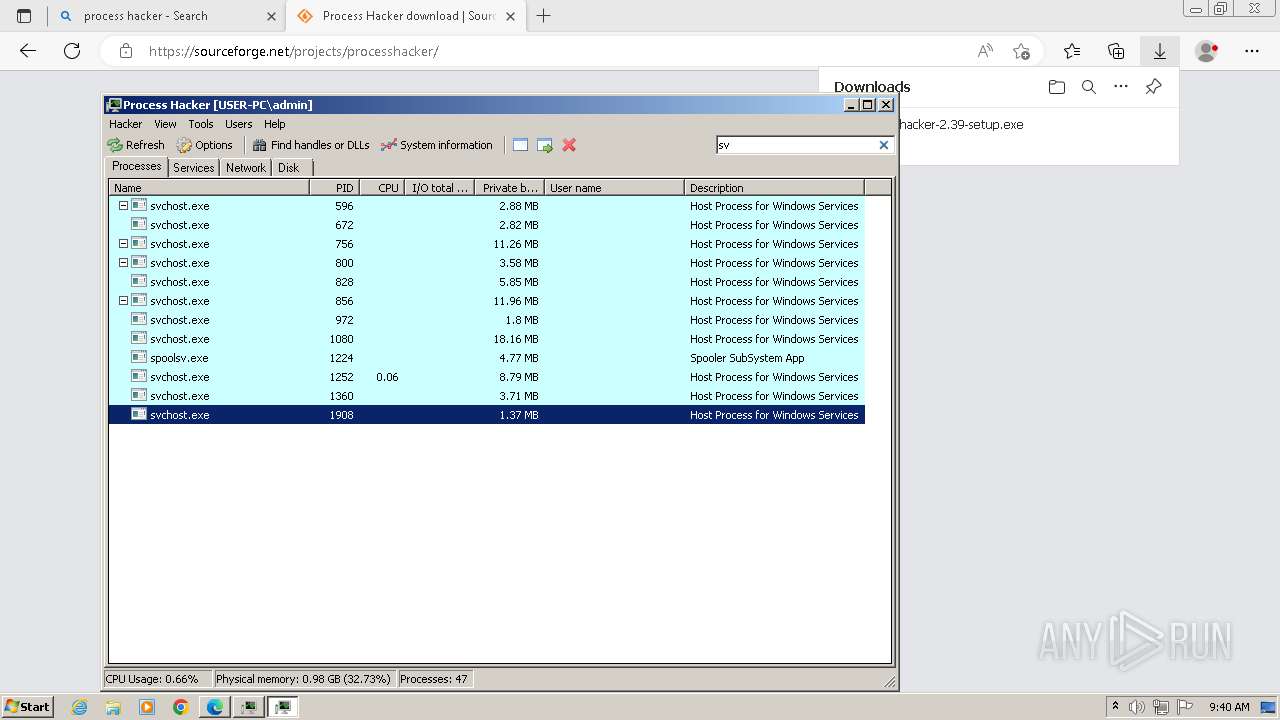This screenshot has width=1280, height=720.
Task: Select the spoolsv.exe process row
Action: [x=486, y=358]
